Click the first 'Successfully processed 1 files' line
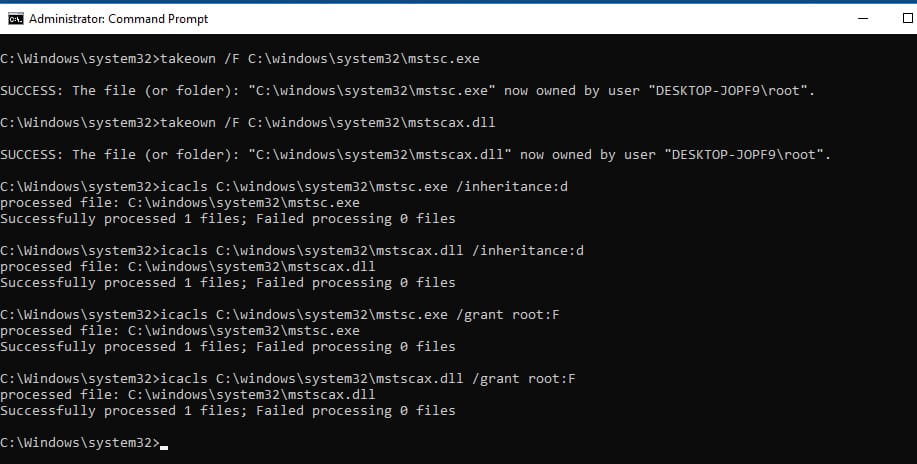The image size is (917, 464). click(x=227, y=219)
